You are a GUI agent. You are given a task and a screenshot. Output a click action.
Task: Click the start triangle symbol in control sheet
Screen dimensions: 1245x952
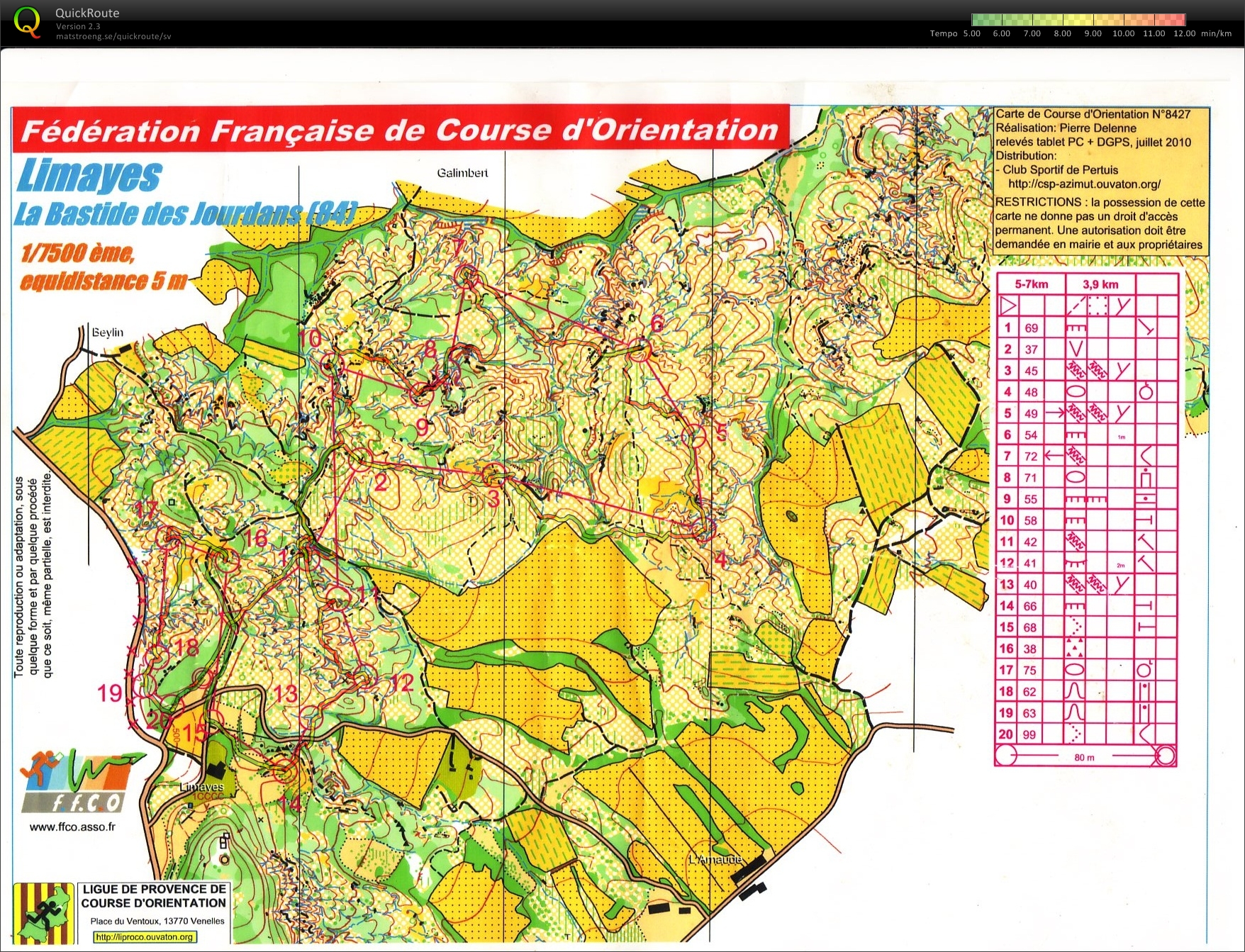pyautogui.click(x=1007, y=306)
